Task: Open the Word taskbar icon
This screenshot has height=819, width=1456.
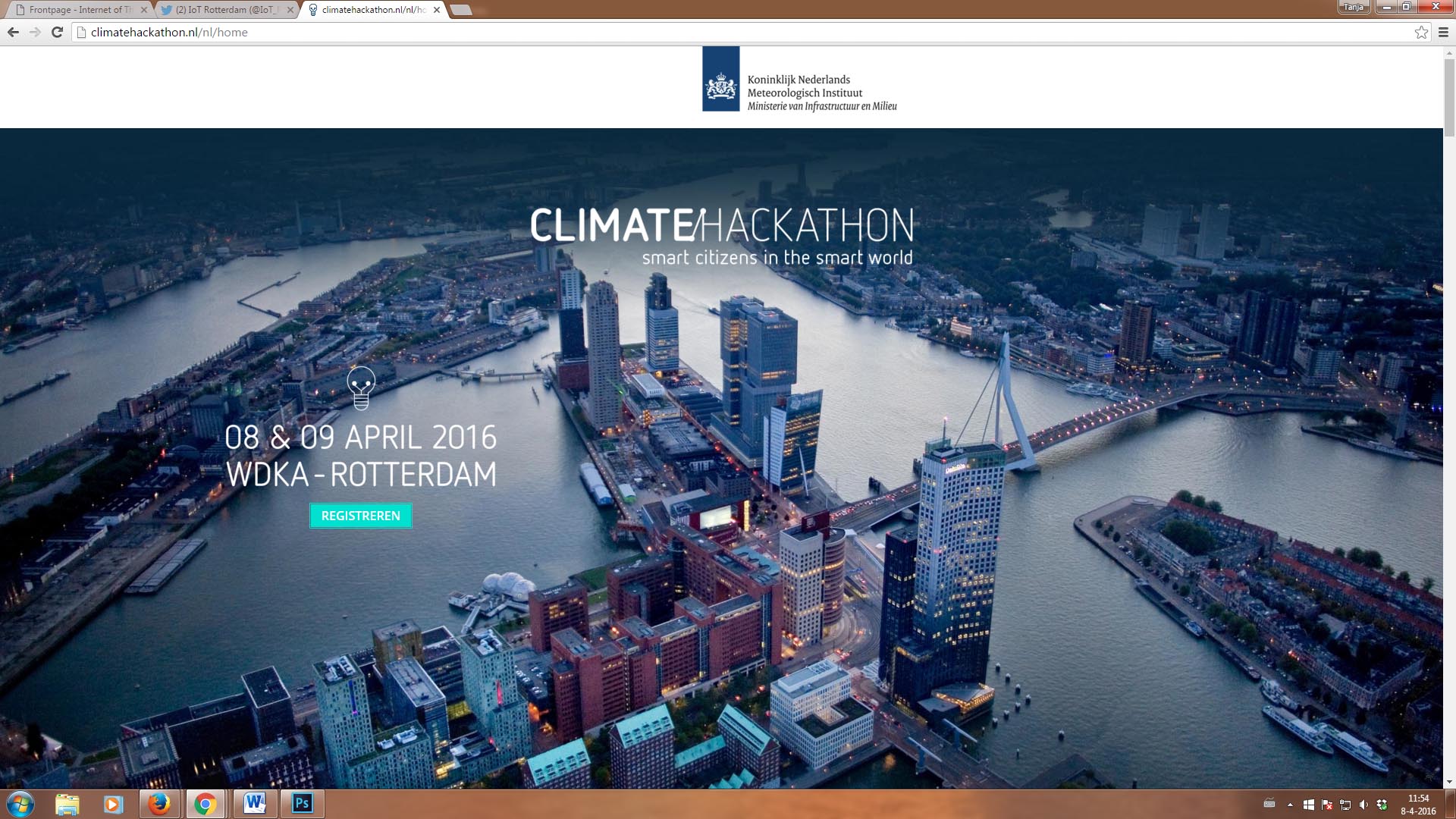Action: coord(255,803)
